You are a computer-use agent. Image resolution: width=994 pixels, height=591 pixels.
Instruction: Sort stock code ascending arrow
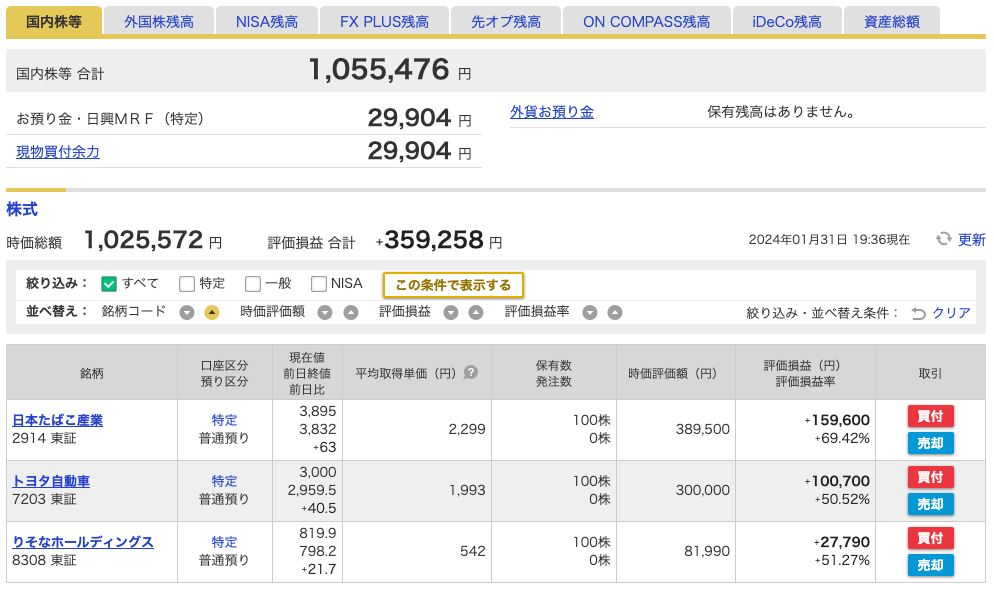point(212,313)
